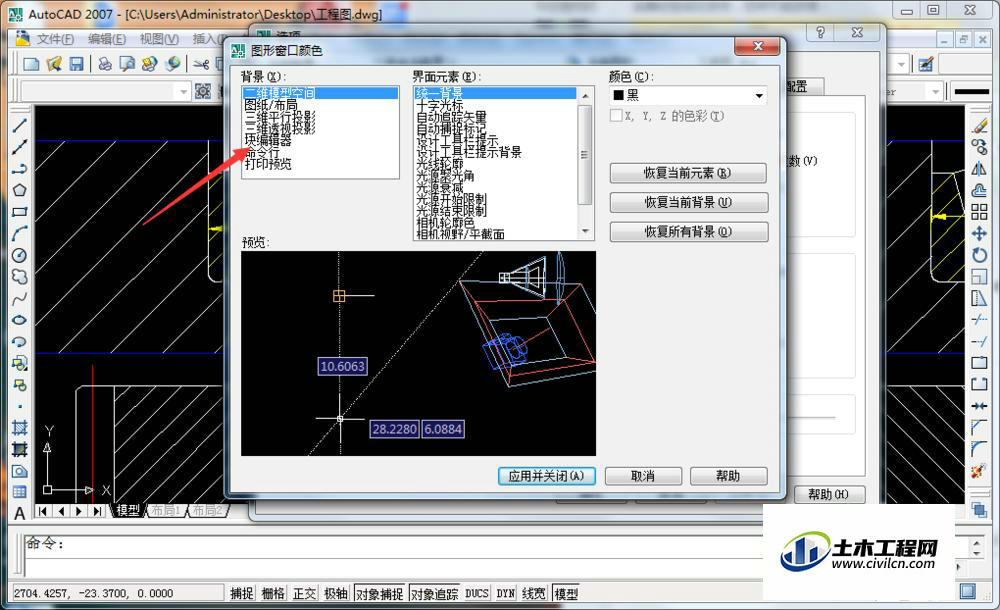Toggle 对象追踪 object tracking in status bar

tap(434, 593)
